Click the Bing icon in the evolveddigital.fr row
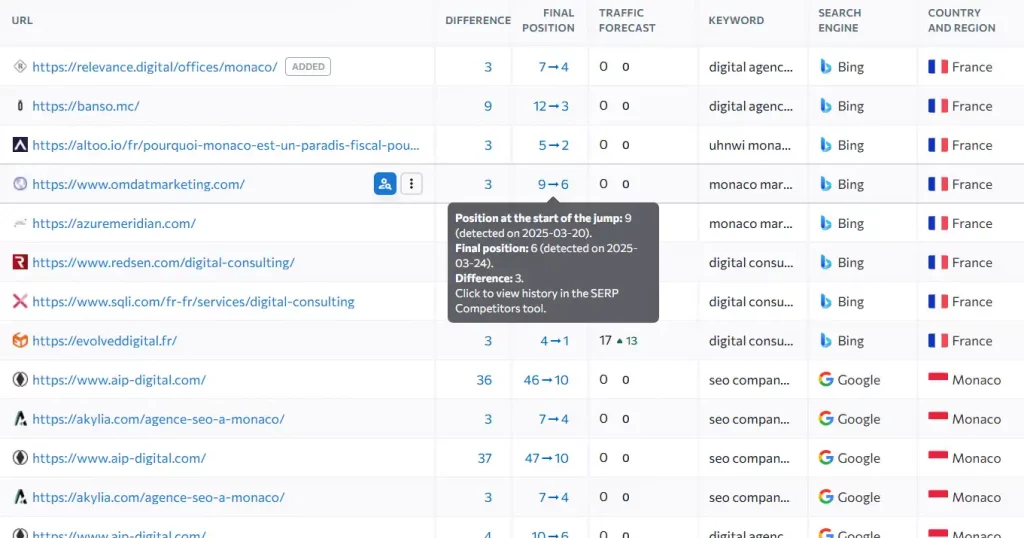This screenshot has height=538, width=1024. 826,341
